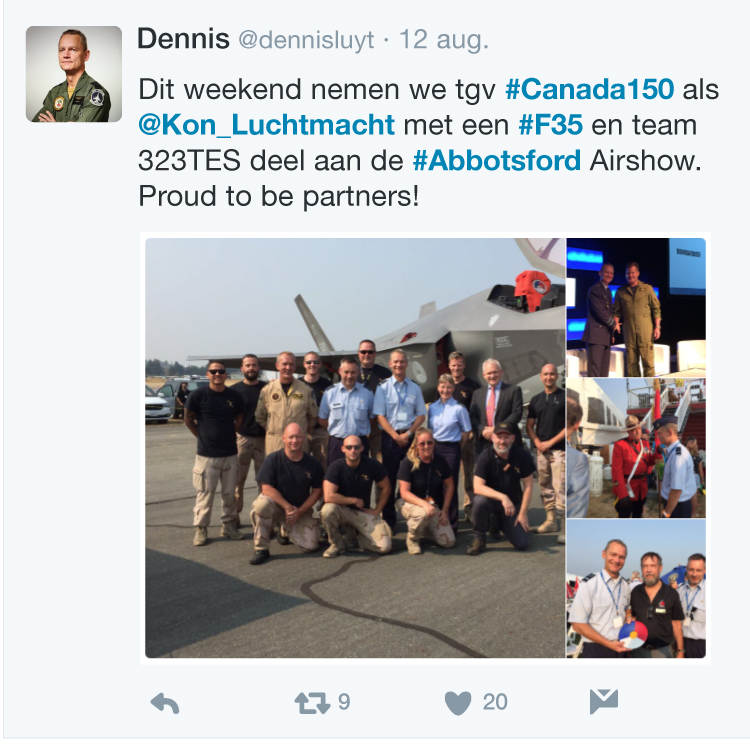
Task: Open the large F-35 group photo
Action: pos(355,448)
